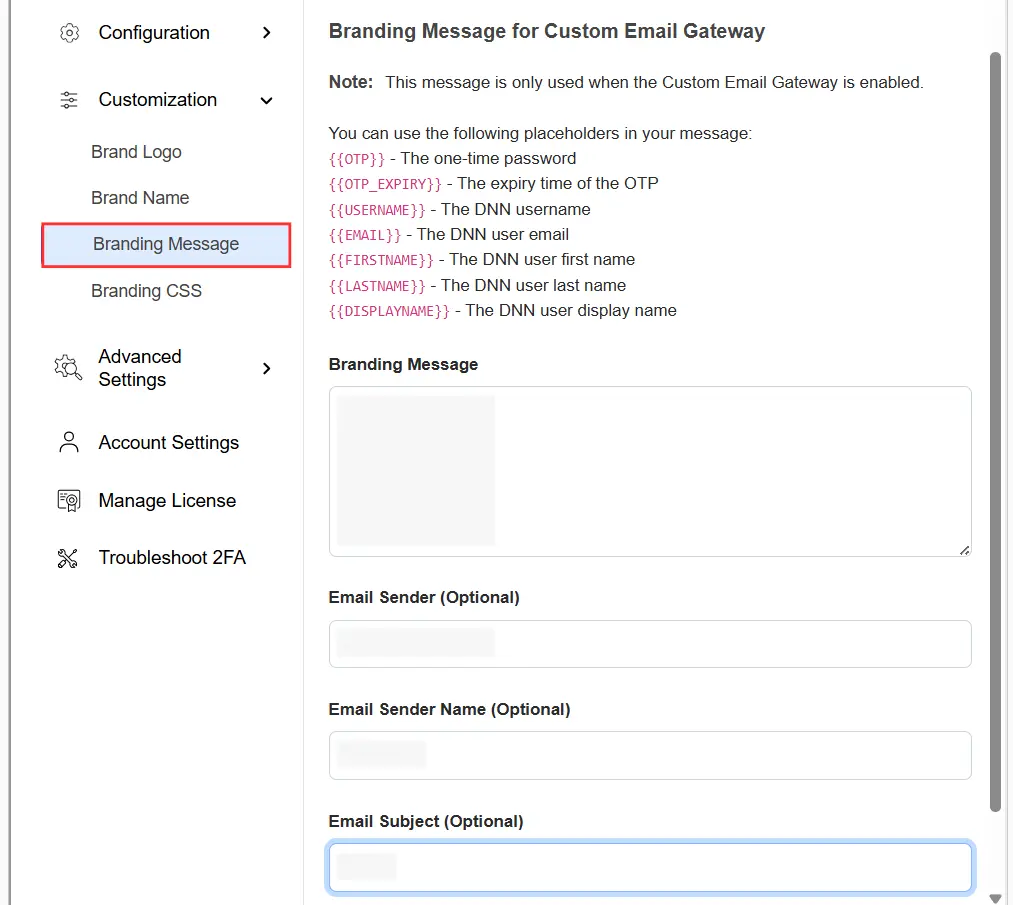This screenshot has width=1013, height=905.
Task: Collapse the Customization section chevron
Action: coord(266,100)
